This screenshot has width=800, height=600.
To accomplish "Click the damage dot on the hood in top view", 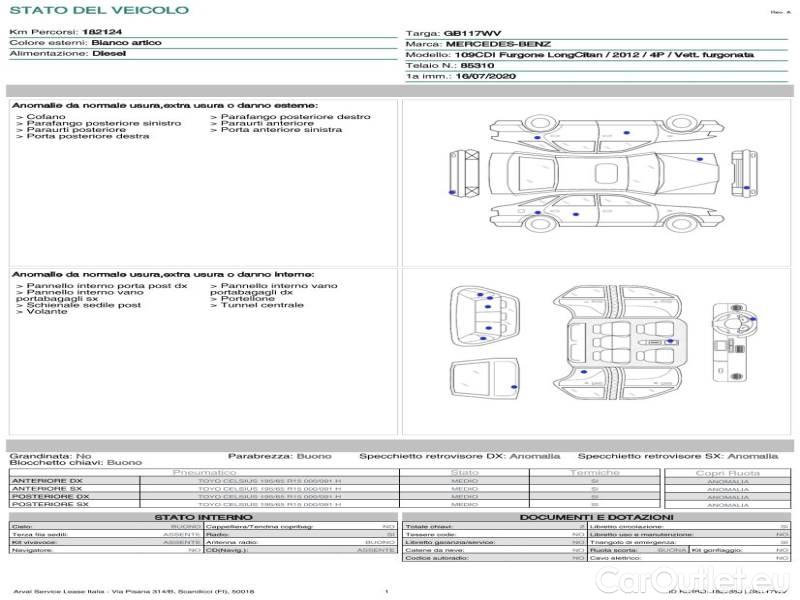I will coord(700,159).
